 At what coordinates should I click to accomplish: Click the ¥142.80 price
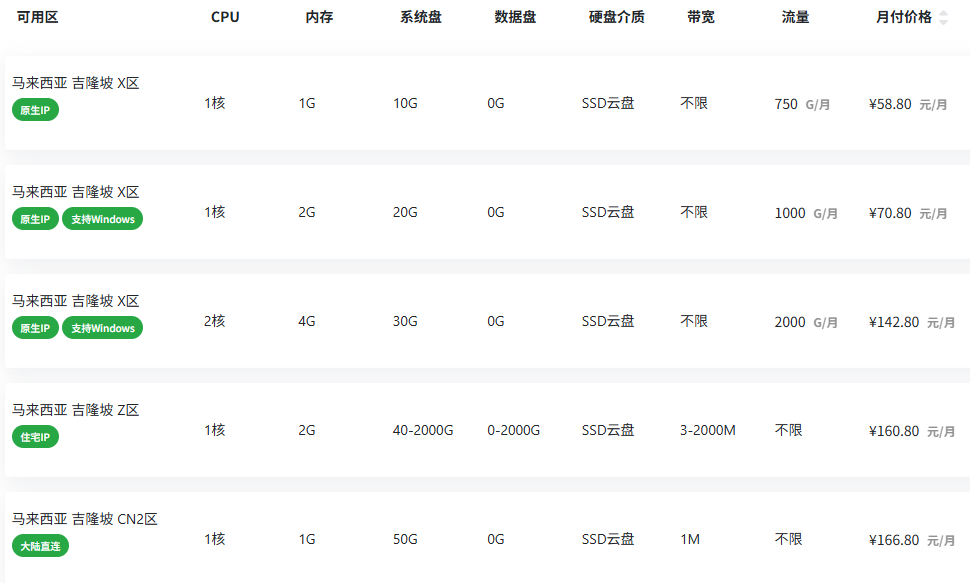(x=894, y=322)
